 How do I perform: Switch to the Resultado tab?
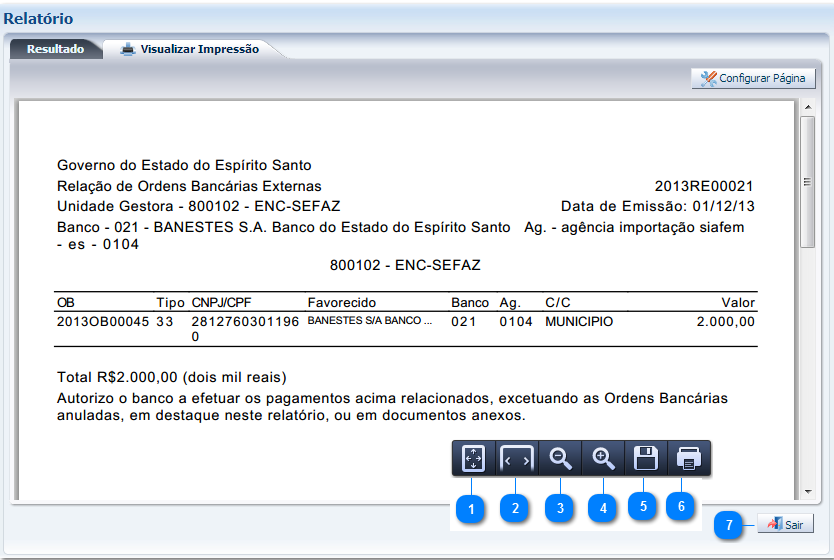pyautogui.click(x=55, y=49)
